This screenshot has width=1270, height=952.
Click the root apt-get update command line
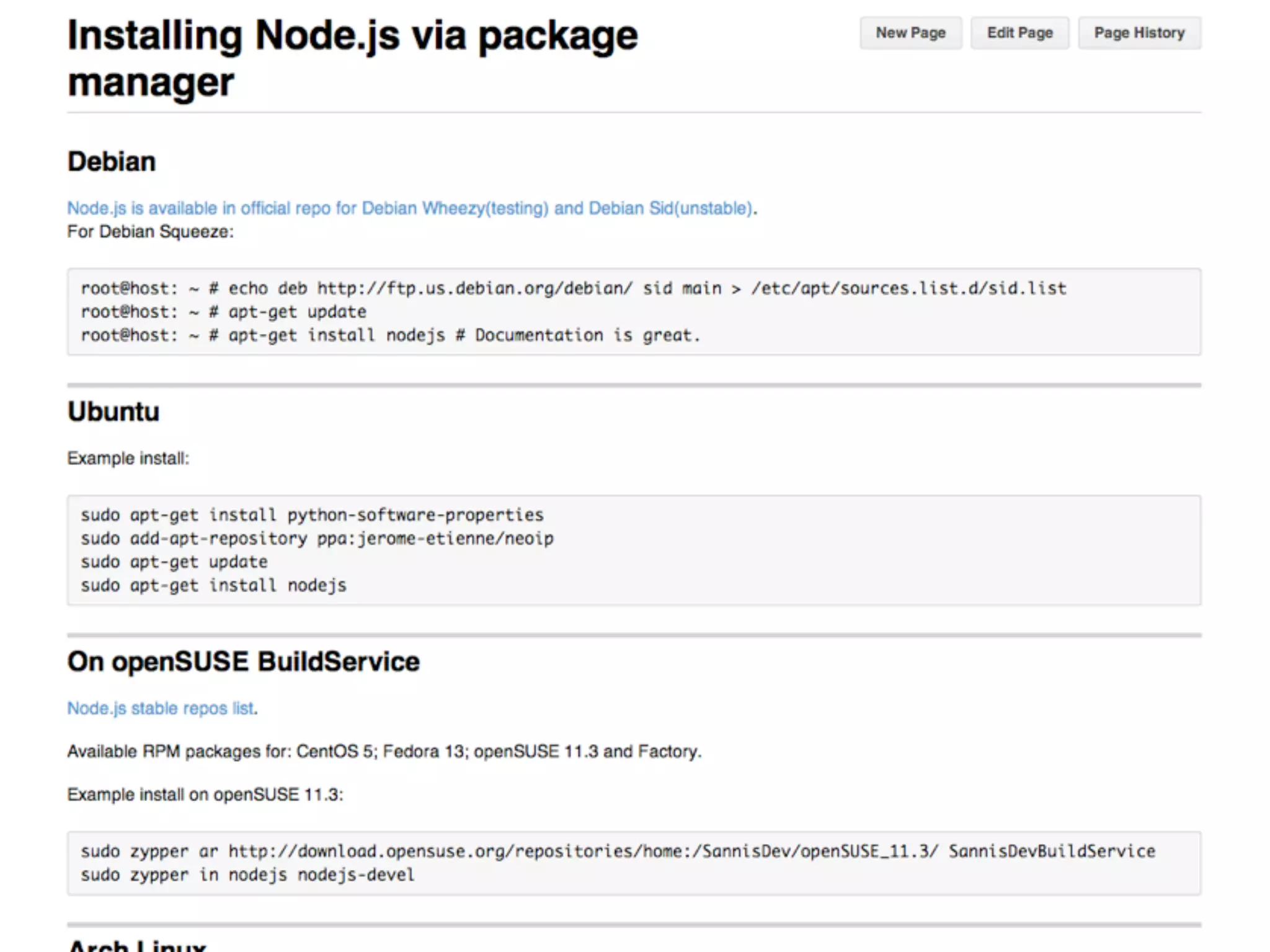(x=223, y=312)
